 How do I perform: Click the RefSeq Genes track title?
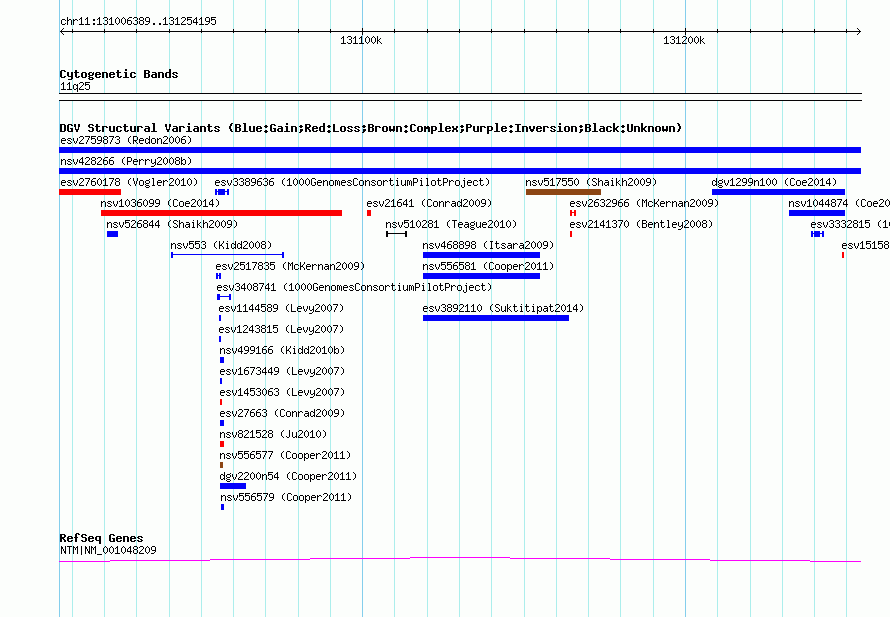click(101, 538)
